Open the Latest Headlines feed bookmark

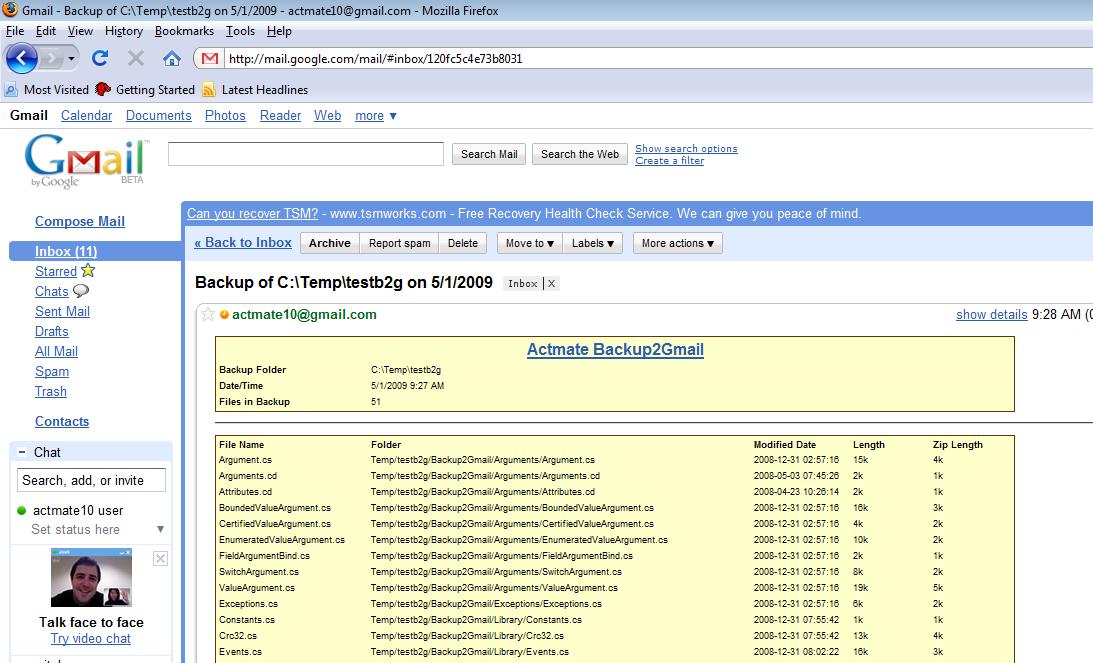pos(255,89)
